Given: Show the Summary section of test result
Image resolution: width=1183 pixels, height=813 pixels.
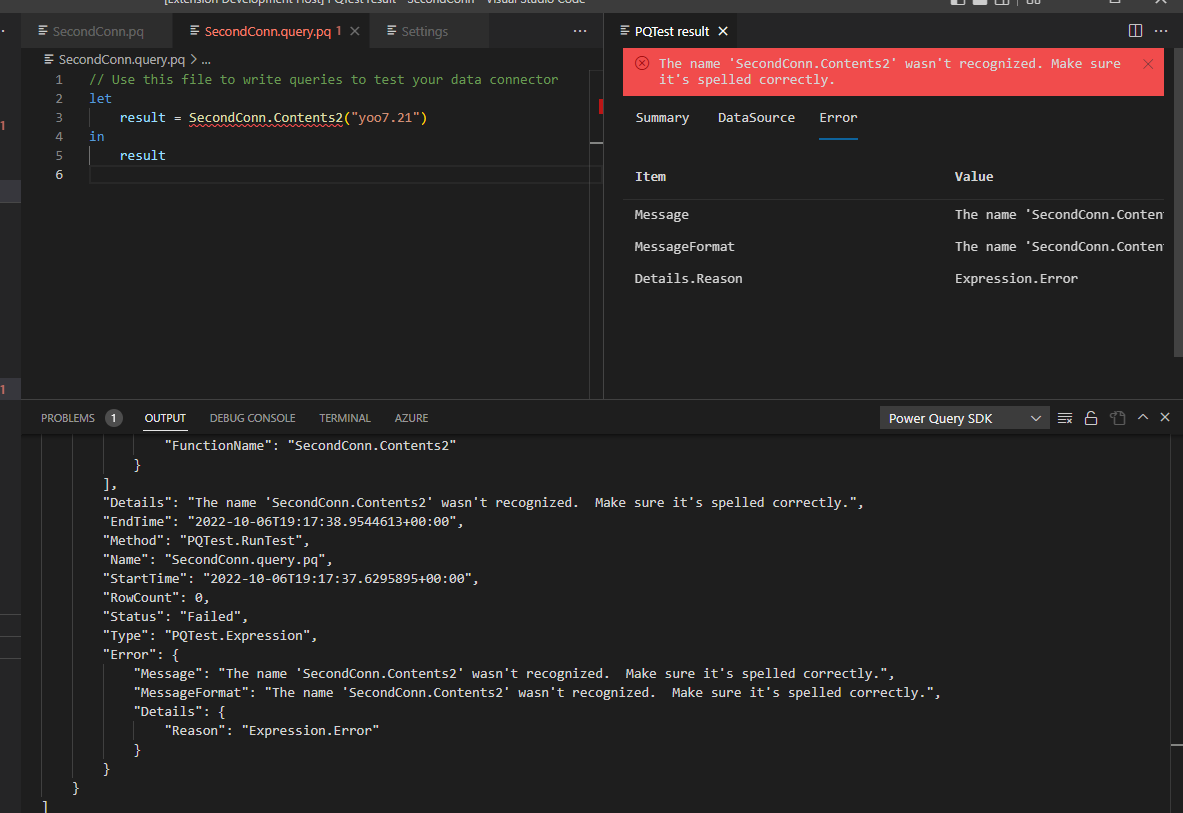Looking at the screenshot, I should coord(662,118).
